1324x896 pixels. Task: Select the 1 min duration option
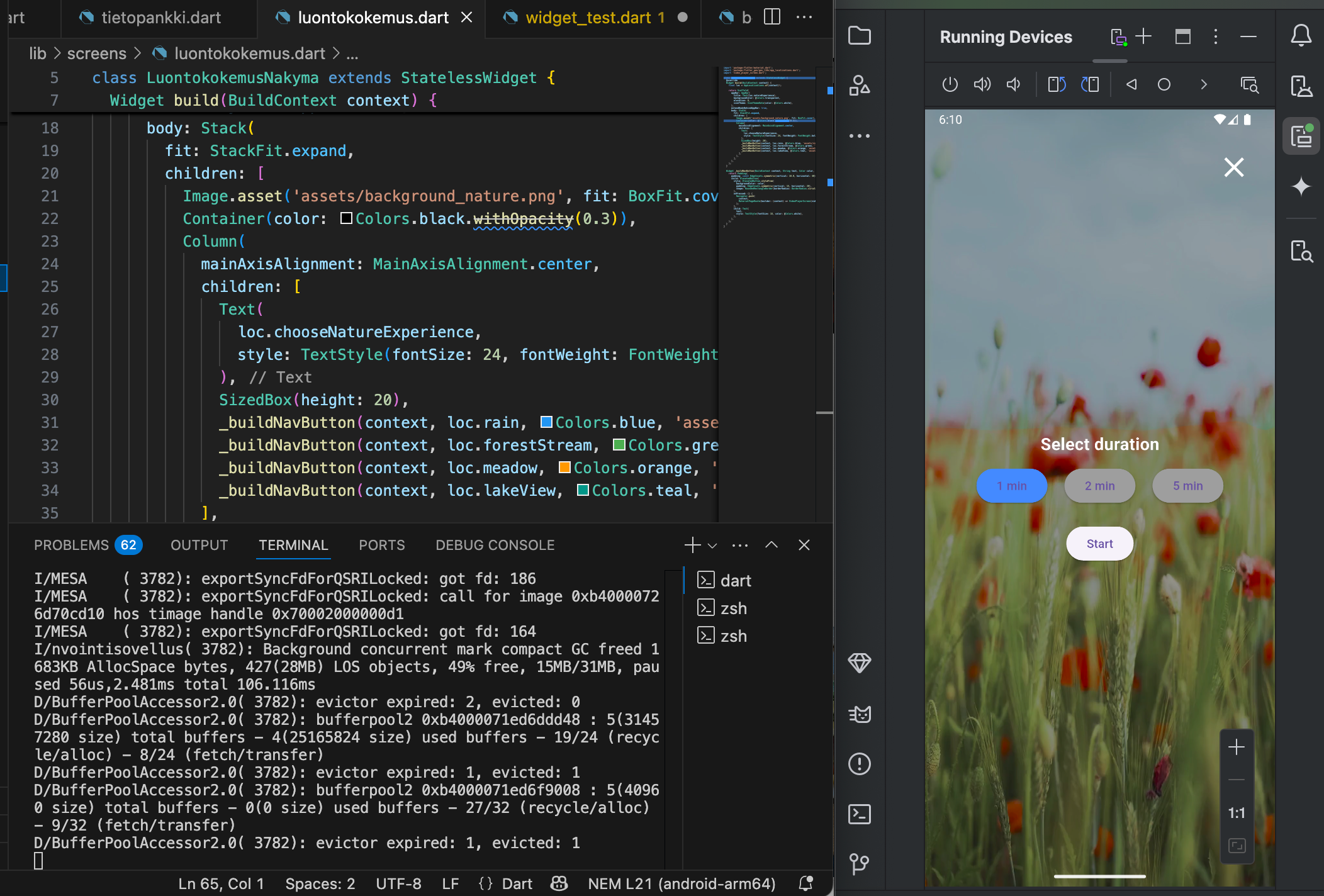pyautogui.click(x=1011, y=486)
